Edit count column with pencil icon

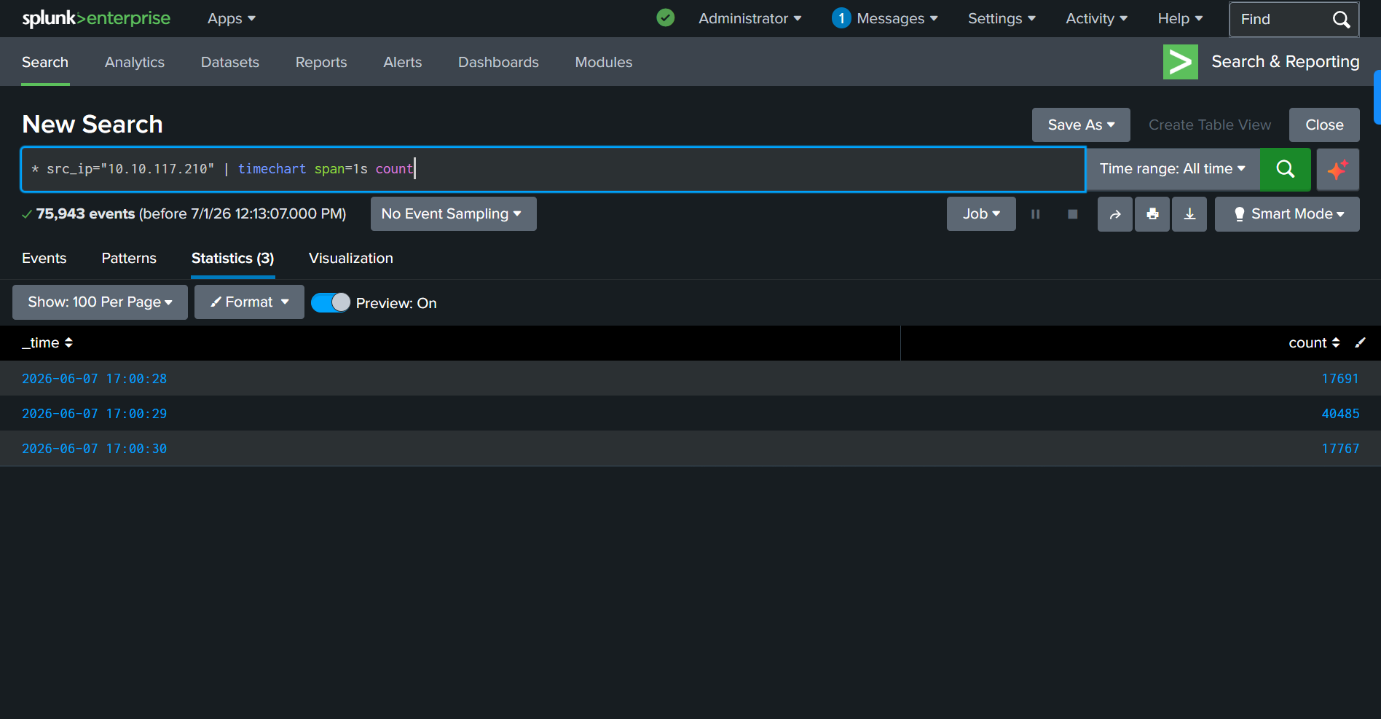(1360, 343)
